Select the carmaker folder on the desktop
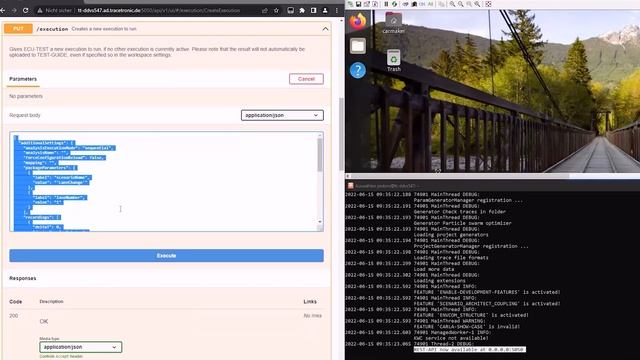This screenshot has width=640, height=360. coord(393,23)
